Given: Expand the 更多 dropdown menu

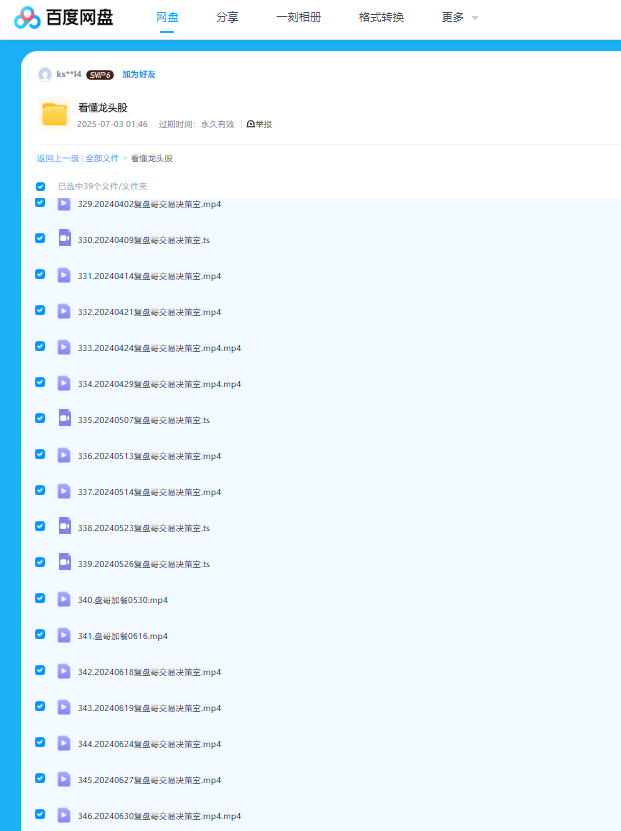Looking at the screenshot, I should click(459, 18).
